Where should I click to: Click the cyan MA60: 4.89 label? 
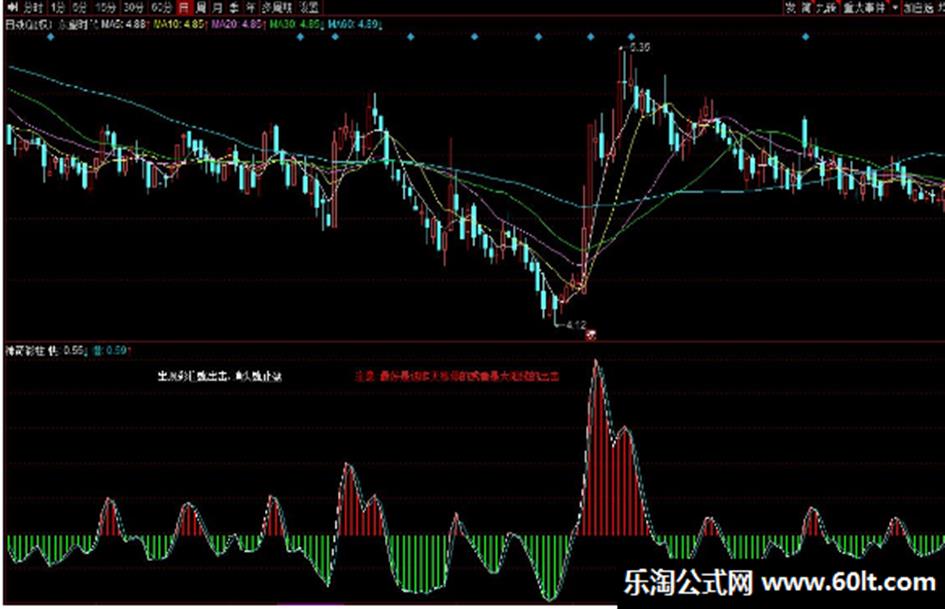point(353,25)
